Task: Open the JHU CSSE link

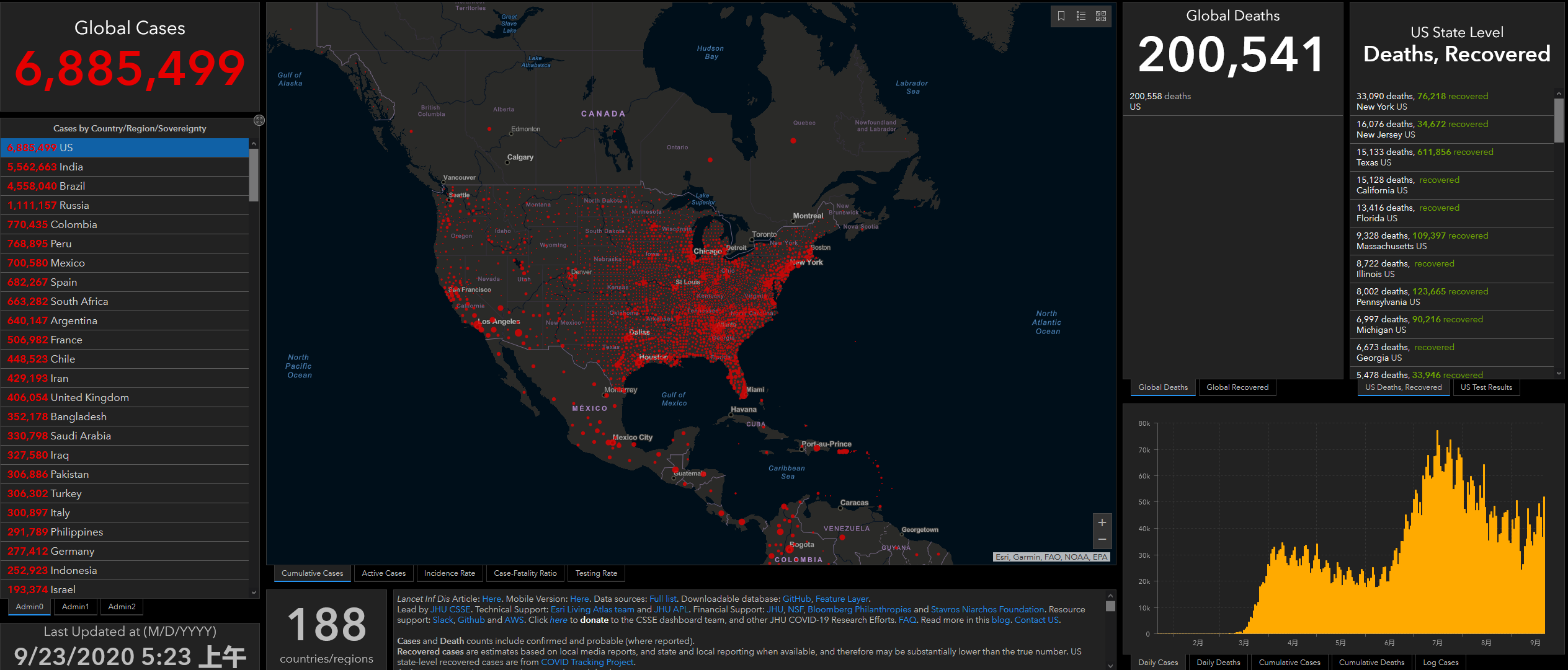Action: [x=450, y=609]
